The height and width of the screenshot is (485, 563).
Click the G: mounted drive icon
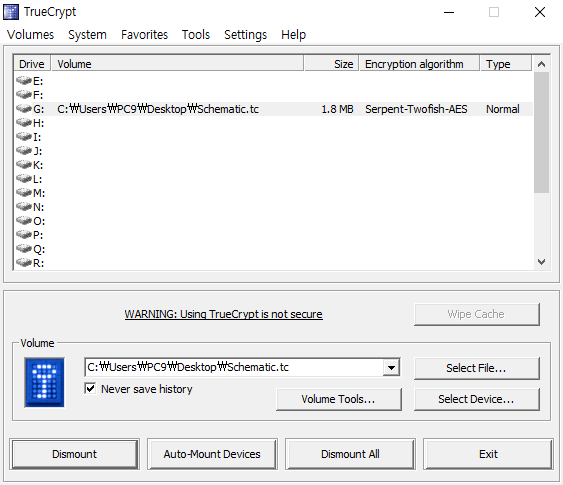coord(24,108)
